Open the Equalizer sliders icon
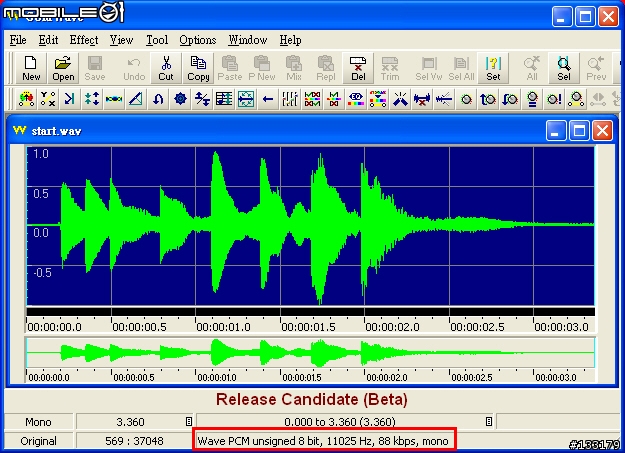 click(290, 99)
